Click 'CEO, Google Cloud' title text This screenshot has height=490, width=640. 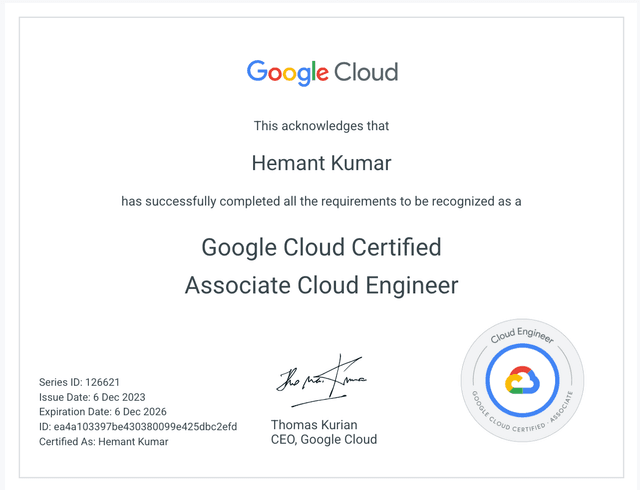tap(324, 439)
